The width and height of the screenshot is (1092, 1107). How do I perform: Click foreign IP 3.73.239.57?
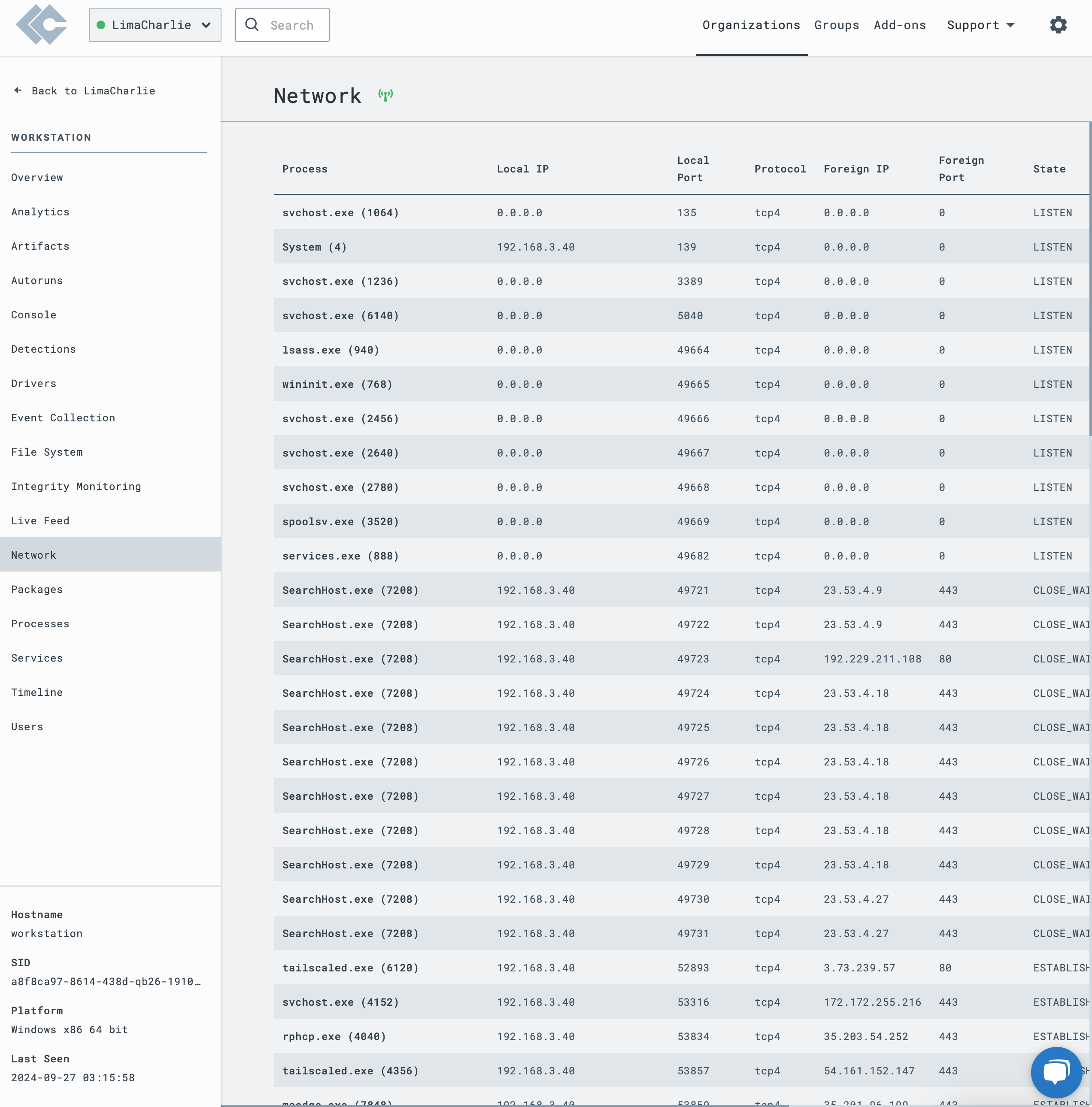(x=859, y=968)
